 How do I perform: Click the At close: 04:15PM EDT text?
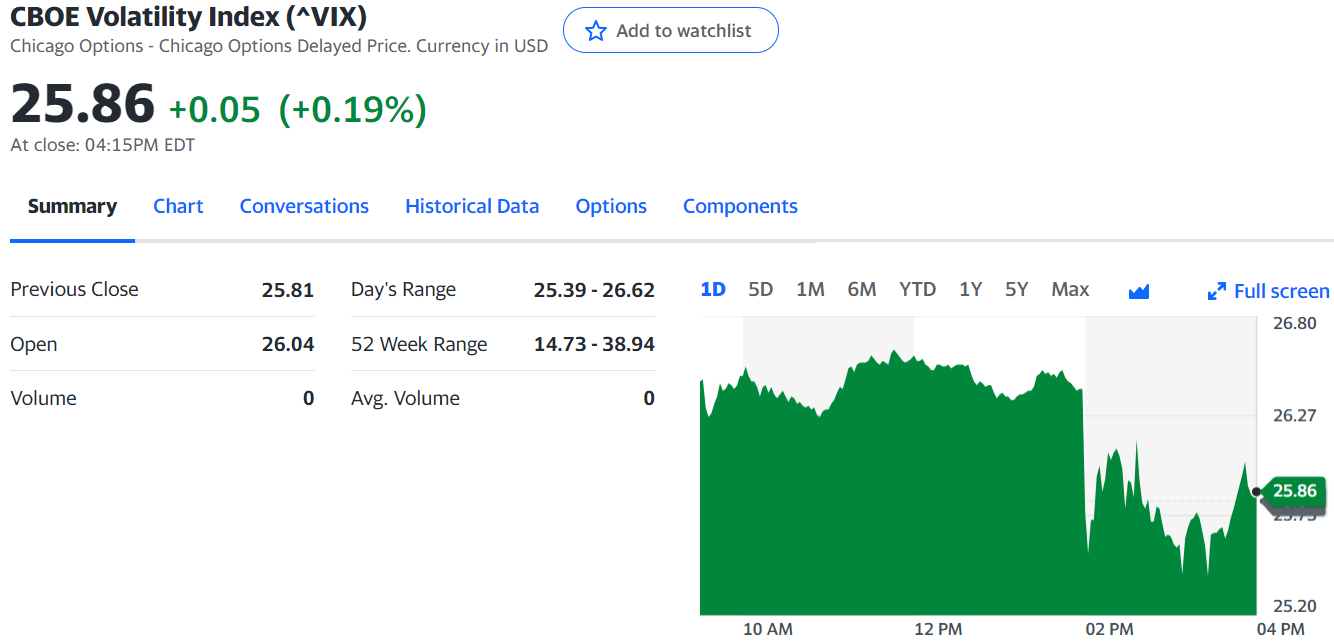[x=103, y=145]
